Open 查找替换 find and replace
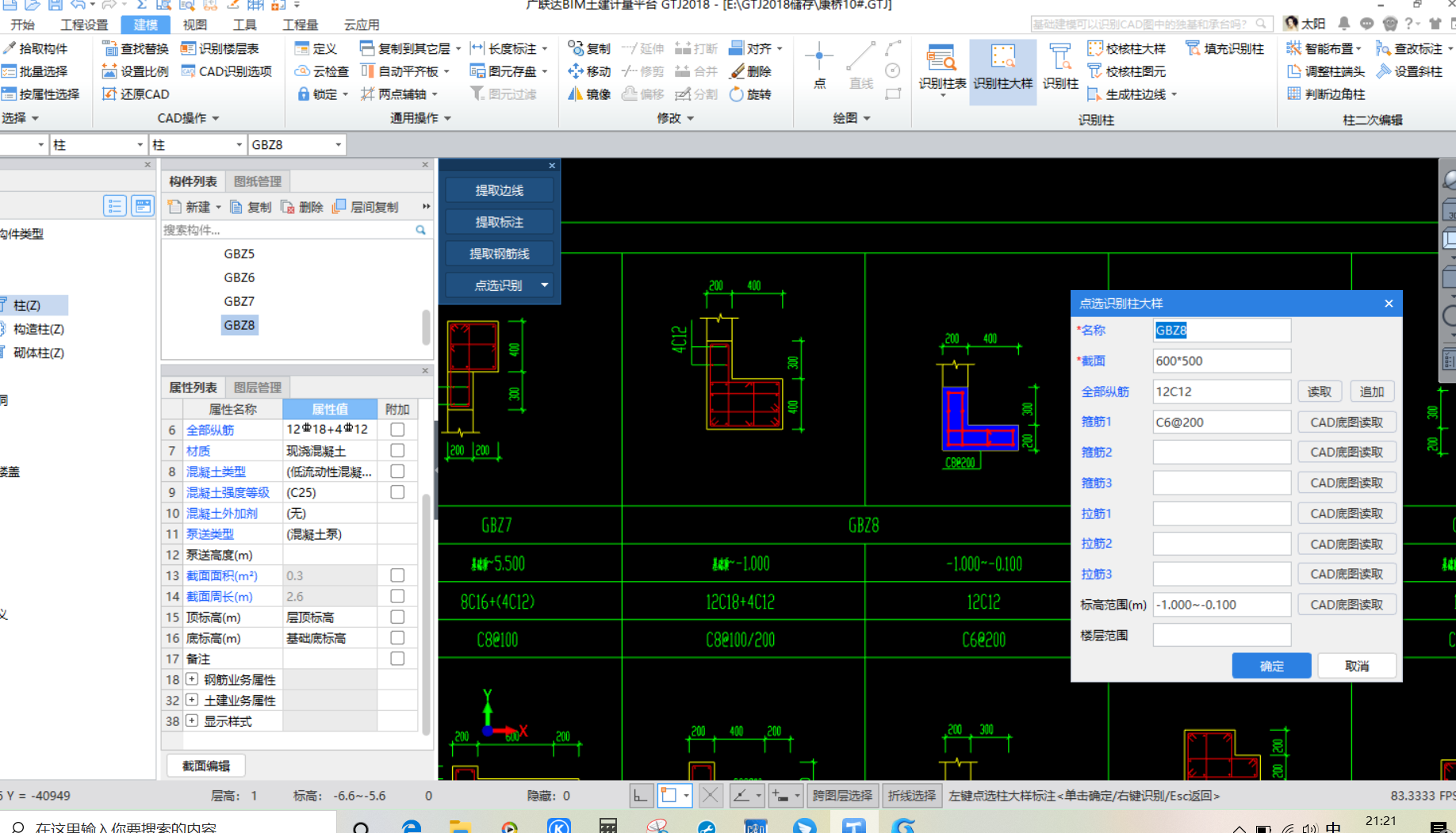 136,48
